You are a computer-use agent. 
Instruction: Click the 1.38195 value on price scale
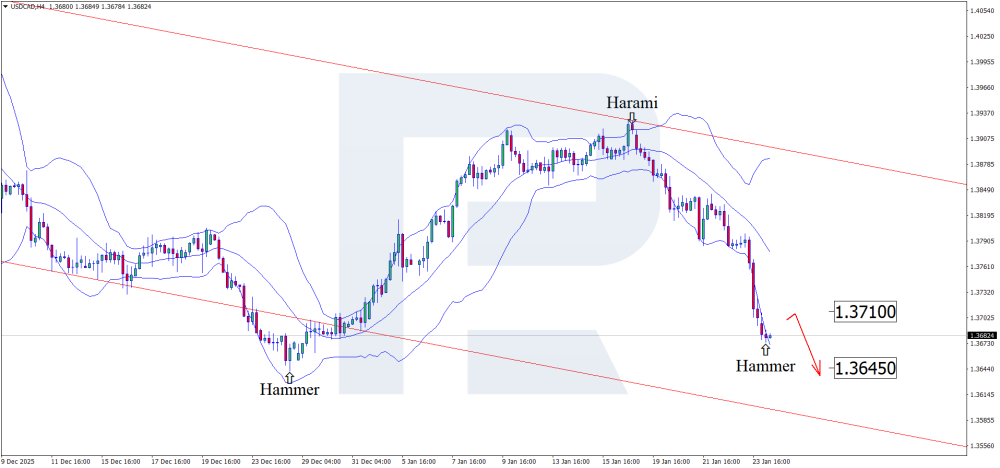[980, 215]
